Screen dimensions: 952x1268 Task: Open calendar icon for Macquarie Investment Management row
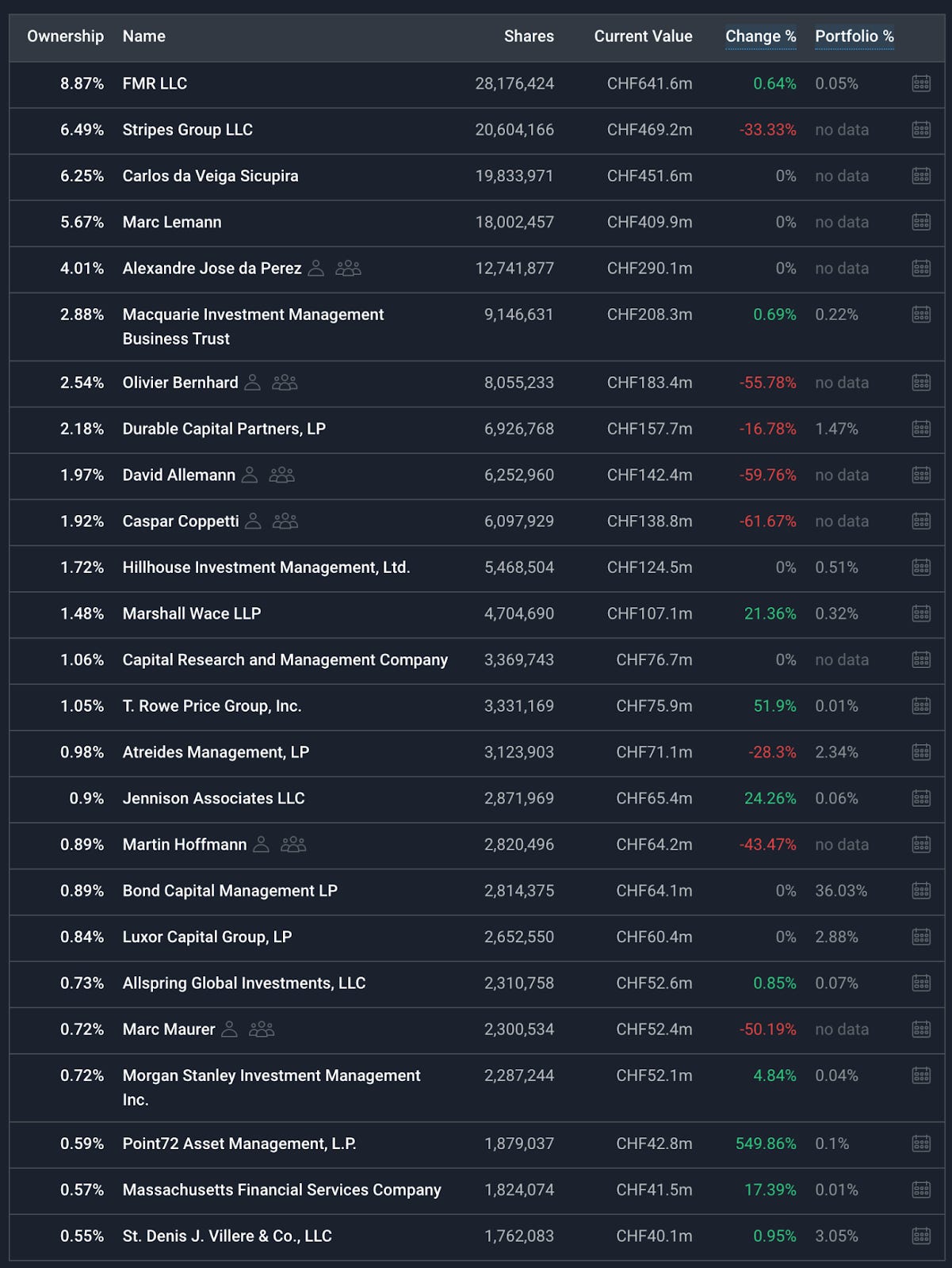click(x=921, y=315)
